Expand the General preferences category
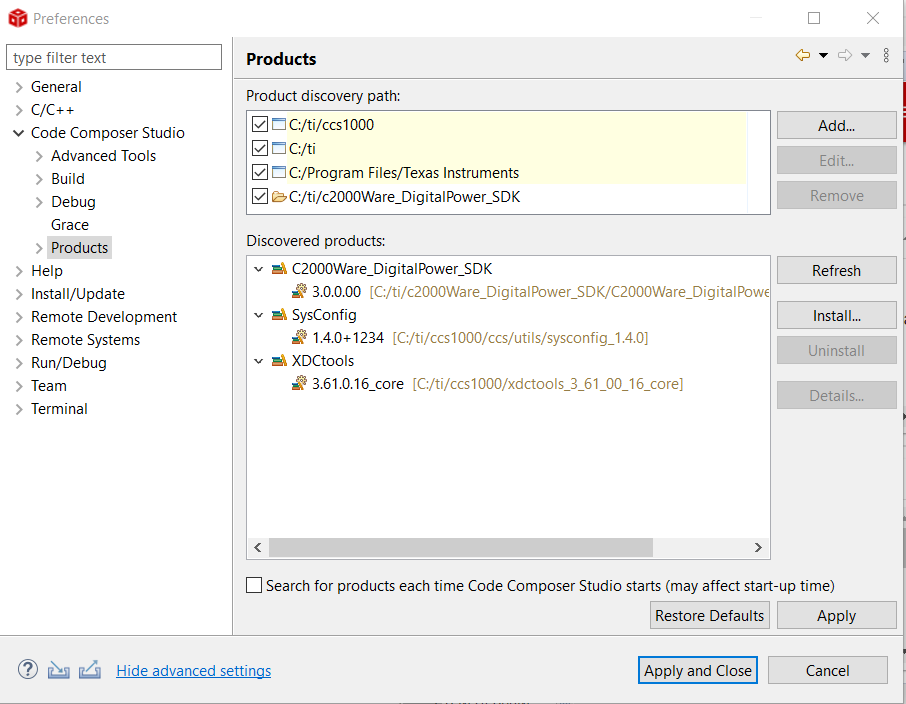Viewport: 906px width, 704px height. click(19, 87)
